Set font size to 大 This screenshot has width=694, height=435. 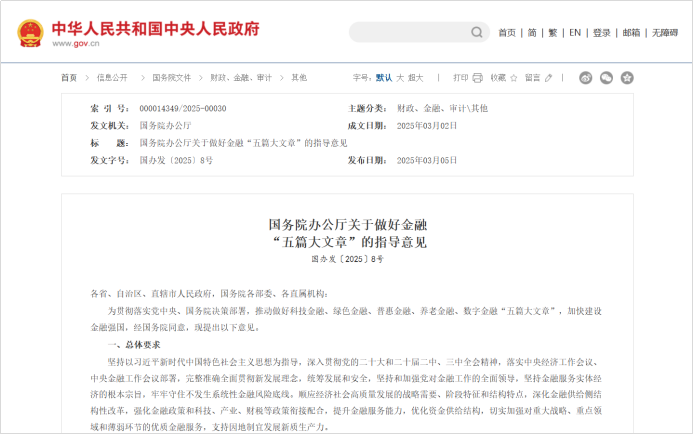point(400,78)
